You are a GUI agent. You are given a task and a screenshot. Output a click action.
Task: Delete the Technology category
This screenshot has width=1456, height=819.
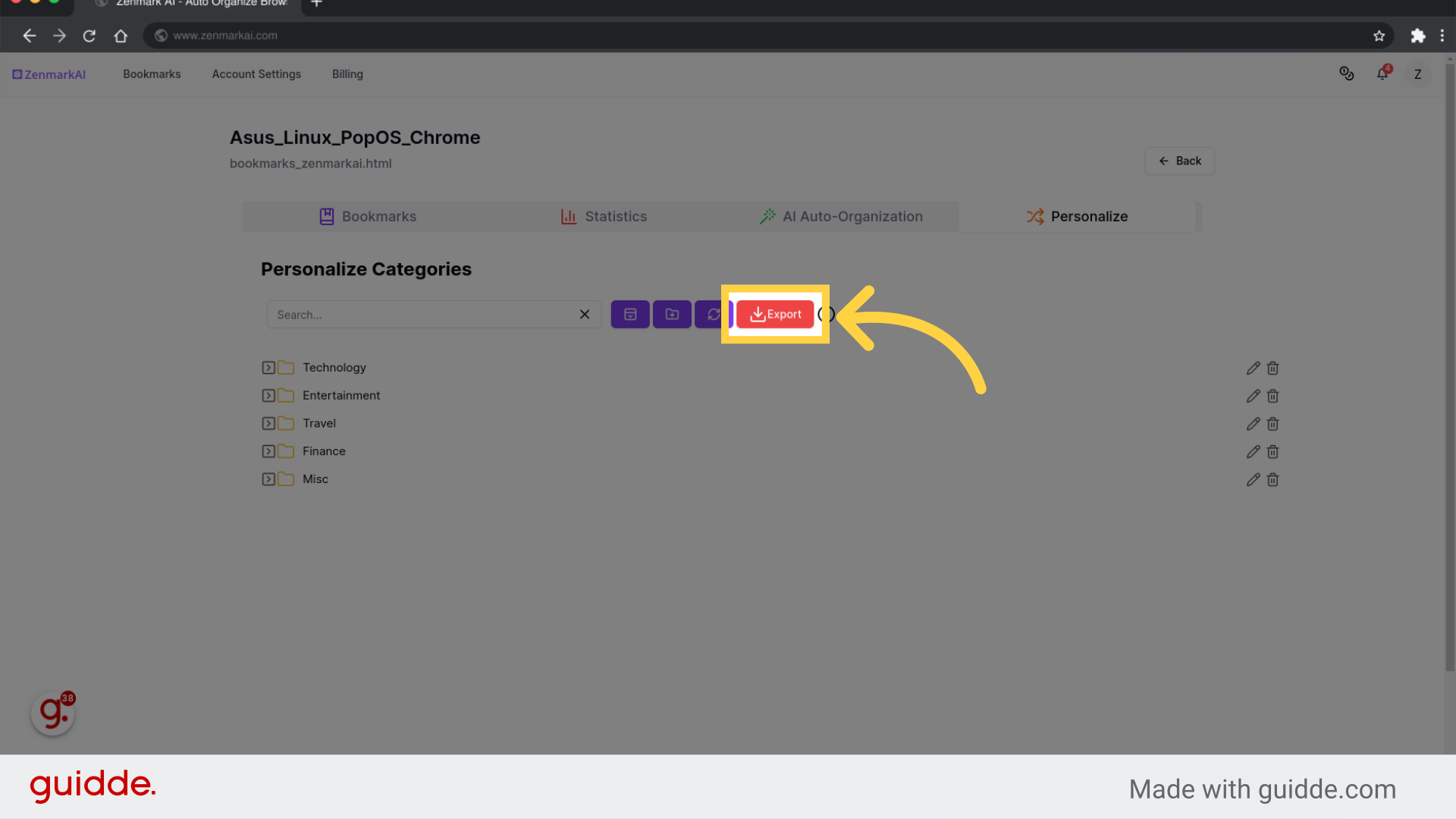click(x=1272, y=368)
